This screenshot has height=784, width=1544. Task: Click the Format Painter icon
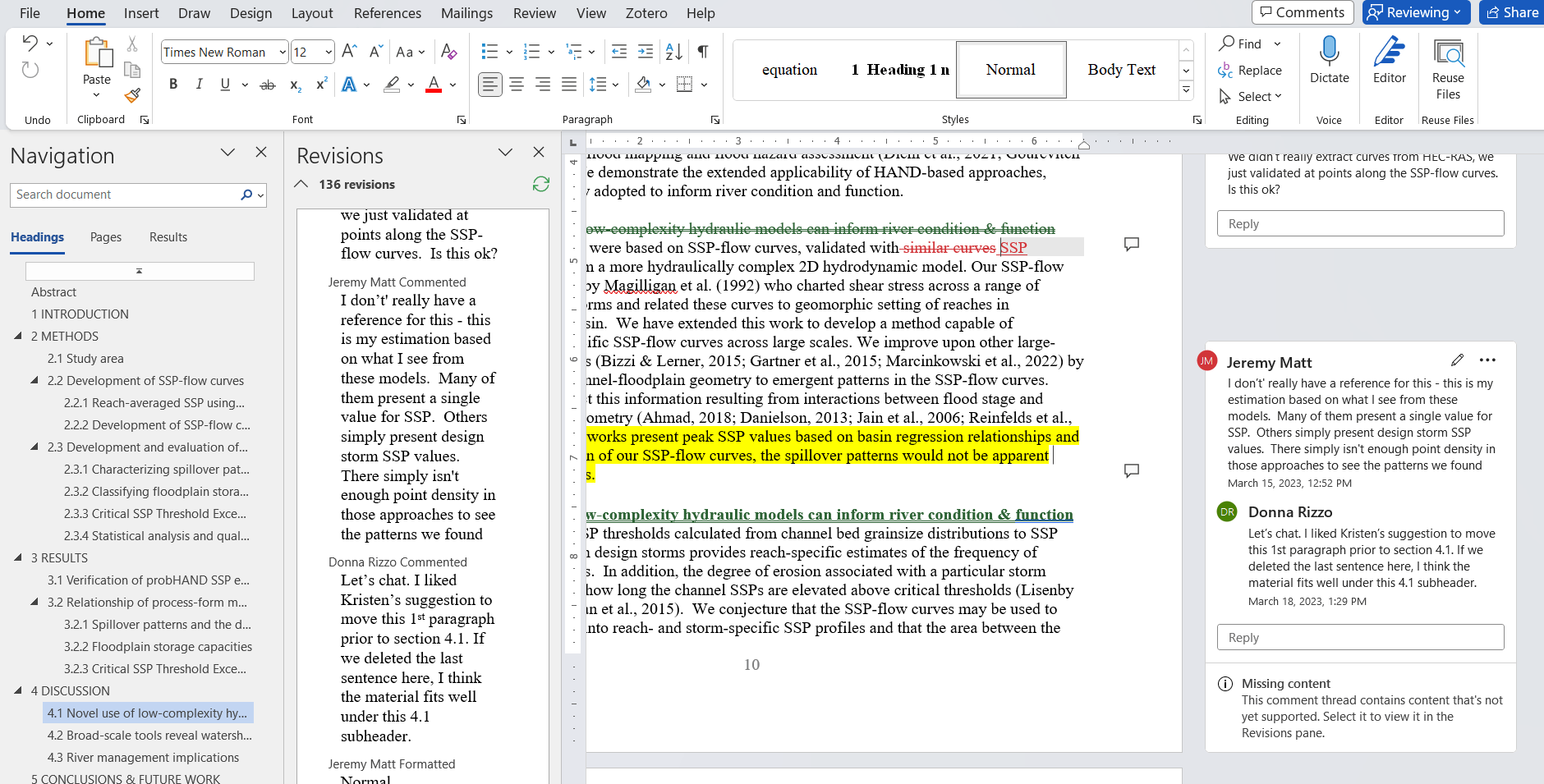(x=132, y=95)
